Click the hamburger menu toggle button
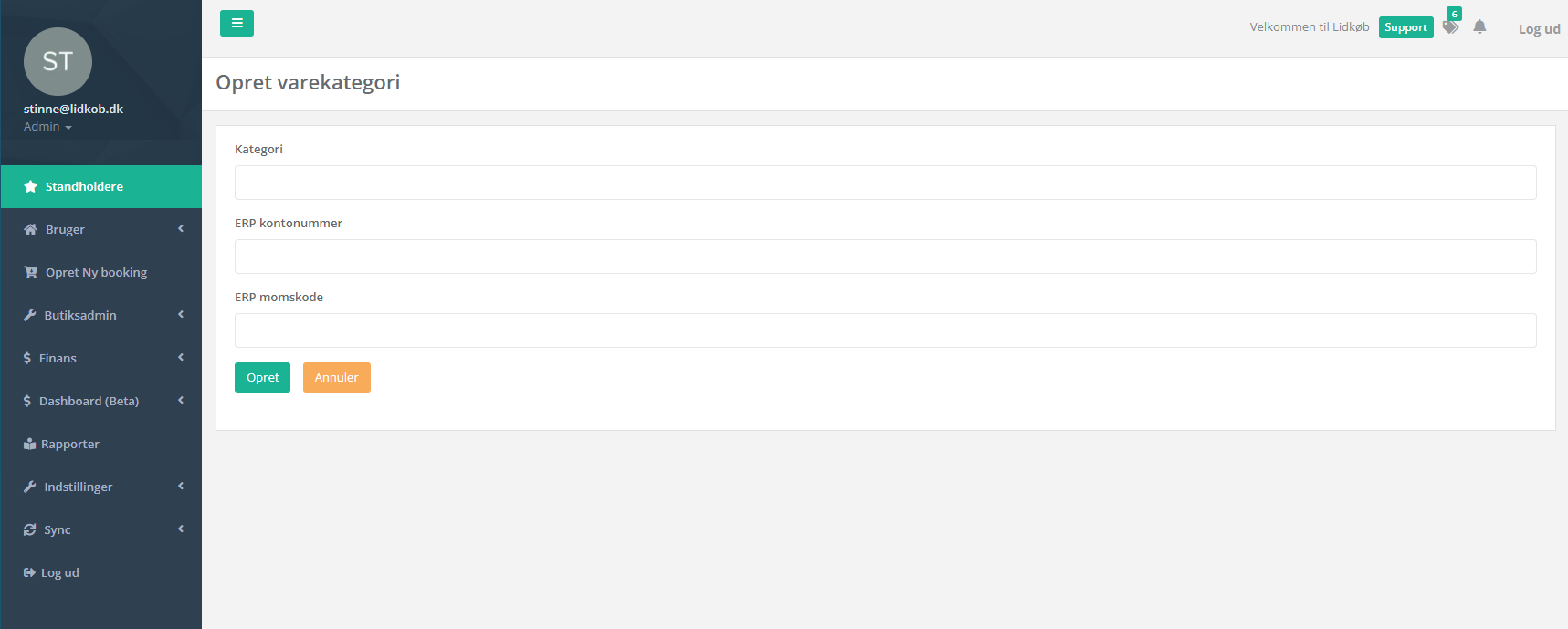The height and width of the screenshot is (629, 1568). [237, 24]
